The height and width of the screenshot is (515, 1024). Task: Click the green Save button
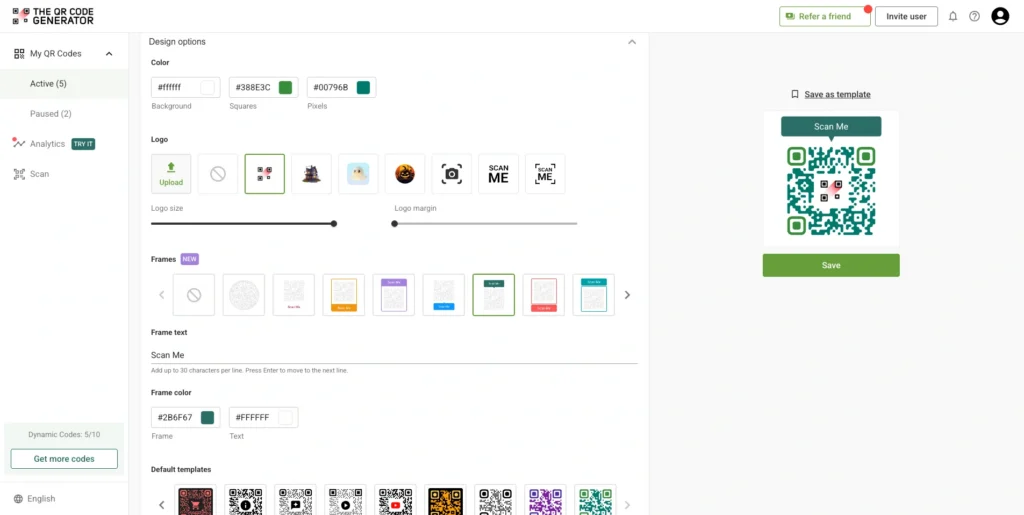(831, 266)
